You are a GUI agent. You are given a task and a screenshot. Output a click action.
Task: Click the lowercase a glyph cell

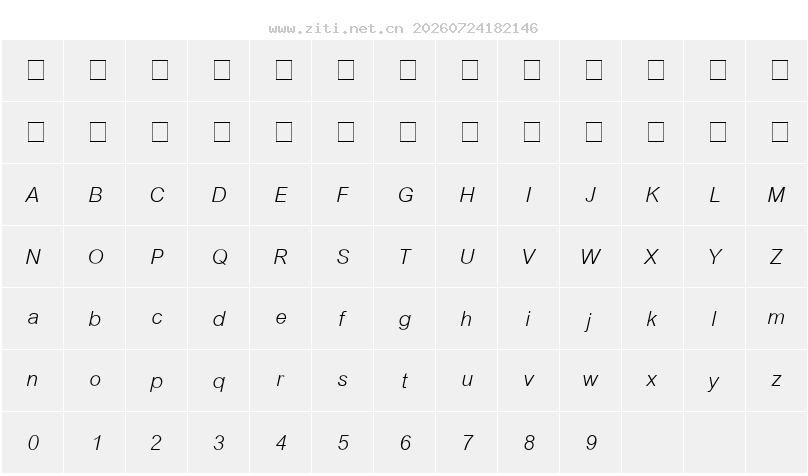[x=32, y=318]
